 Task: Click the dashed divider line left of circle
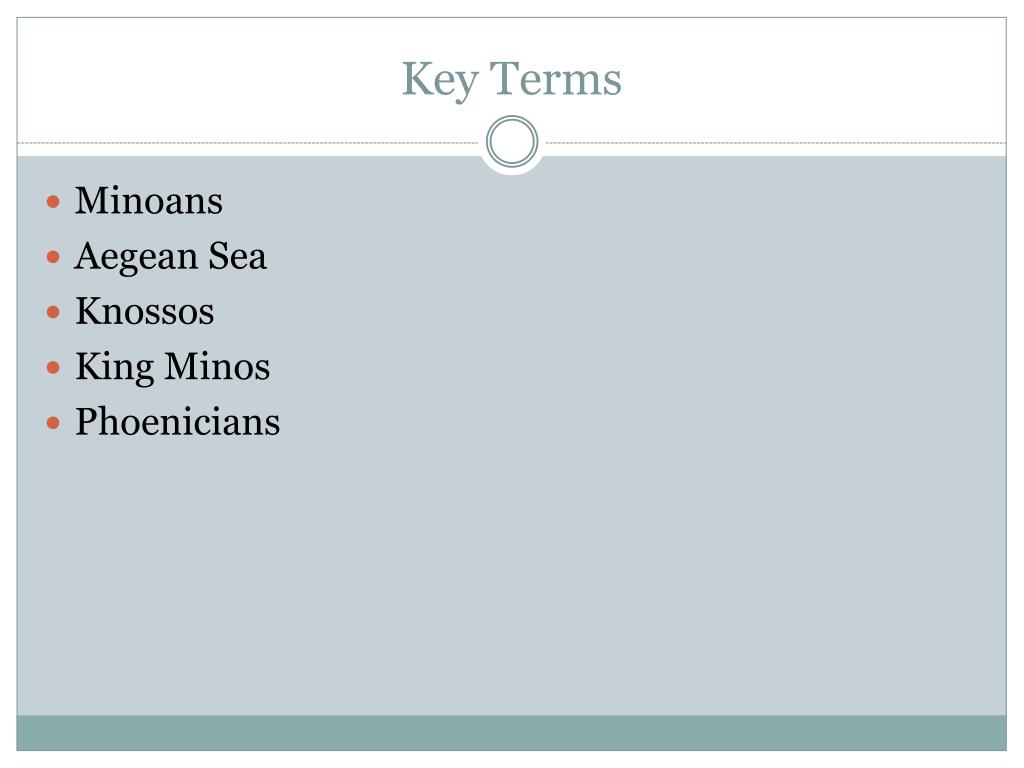click(248, 142)
